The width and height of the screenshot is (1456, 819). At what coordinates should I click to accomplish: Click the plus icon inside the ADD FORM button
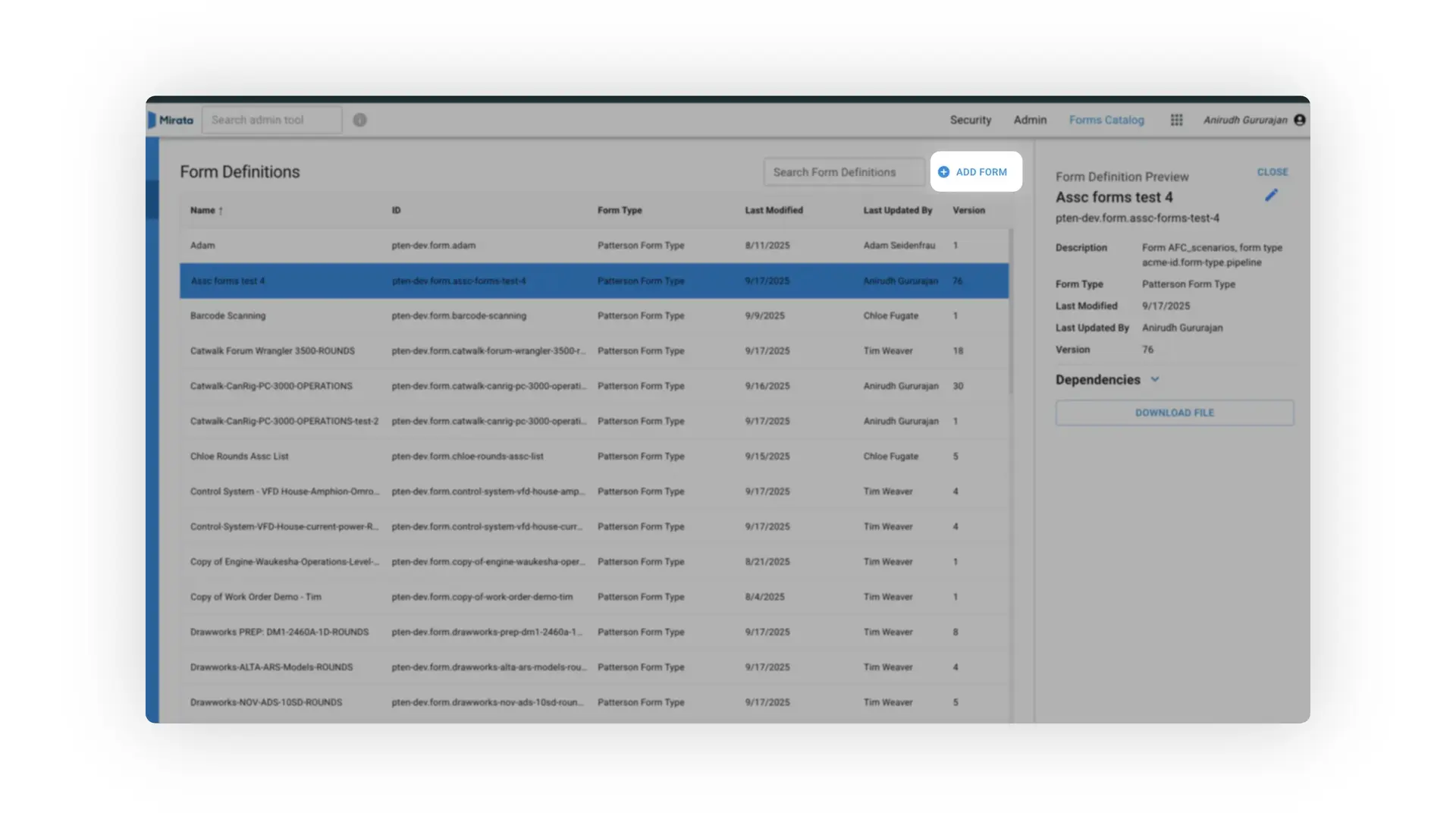pos(943,172)
